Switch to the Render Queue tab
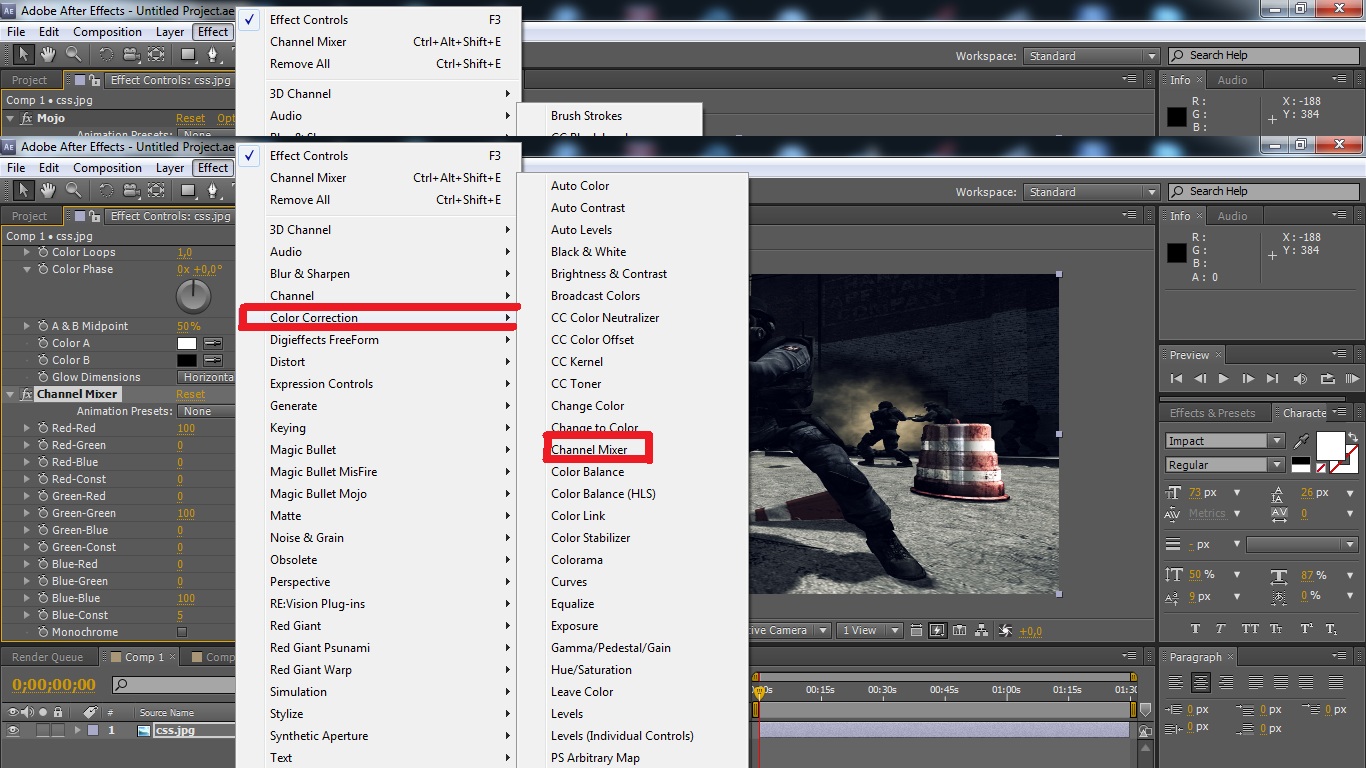The width and height of the screenshot is (1366, 768). (x=48, y=657)
